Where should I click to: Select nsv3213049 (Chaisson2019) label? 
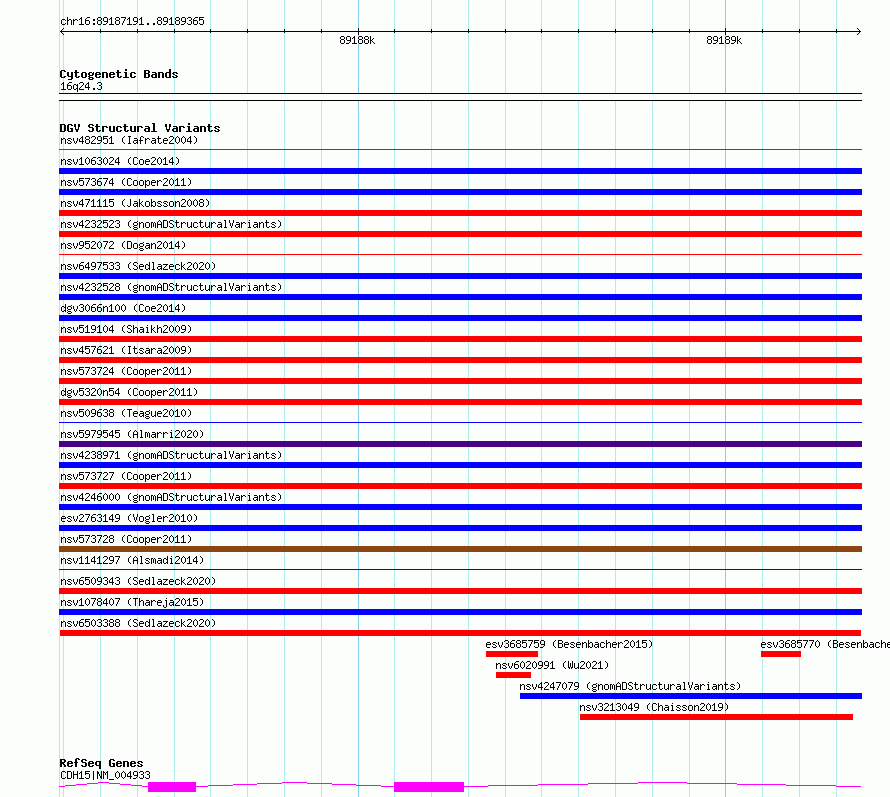tap(654, 707)
